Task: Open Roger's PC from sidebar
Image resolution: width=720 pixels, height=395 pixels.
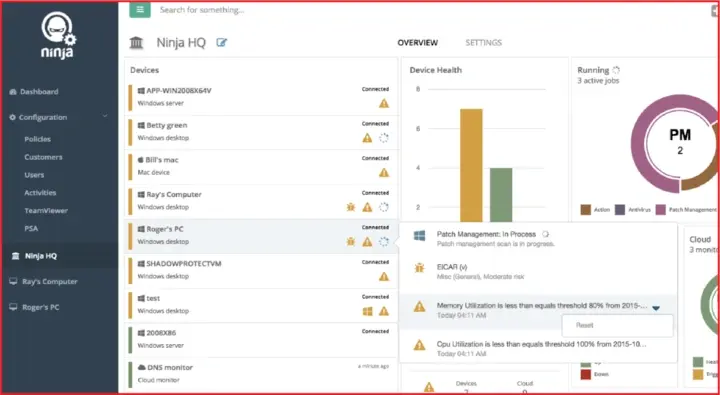Action: 41,307
